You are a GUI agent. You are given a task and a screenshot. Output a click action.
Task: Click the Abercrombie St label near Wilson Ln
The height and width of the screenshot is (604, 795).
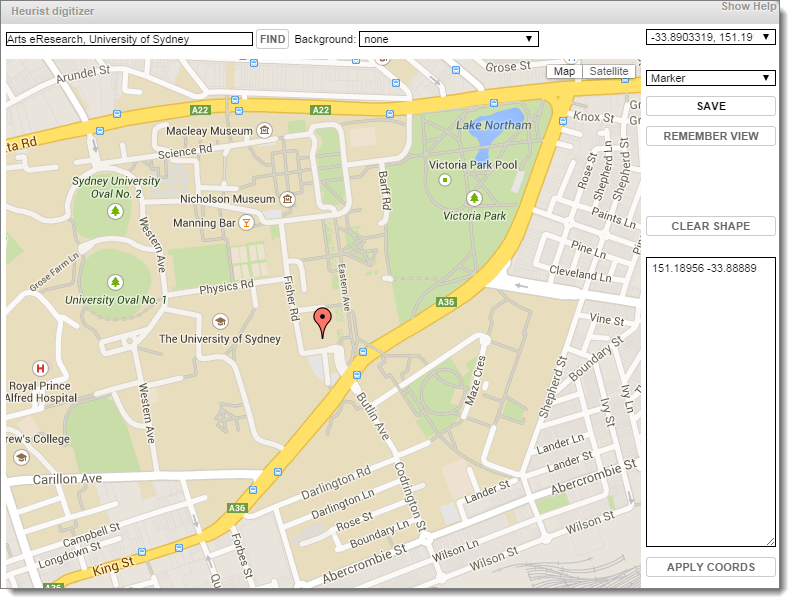coord(365,563)
